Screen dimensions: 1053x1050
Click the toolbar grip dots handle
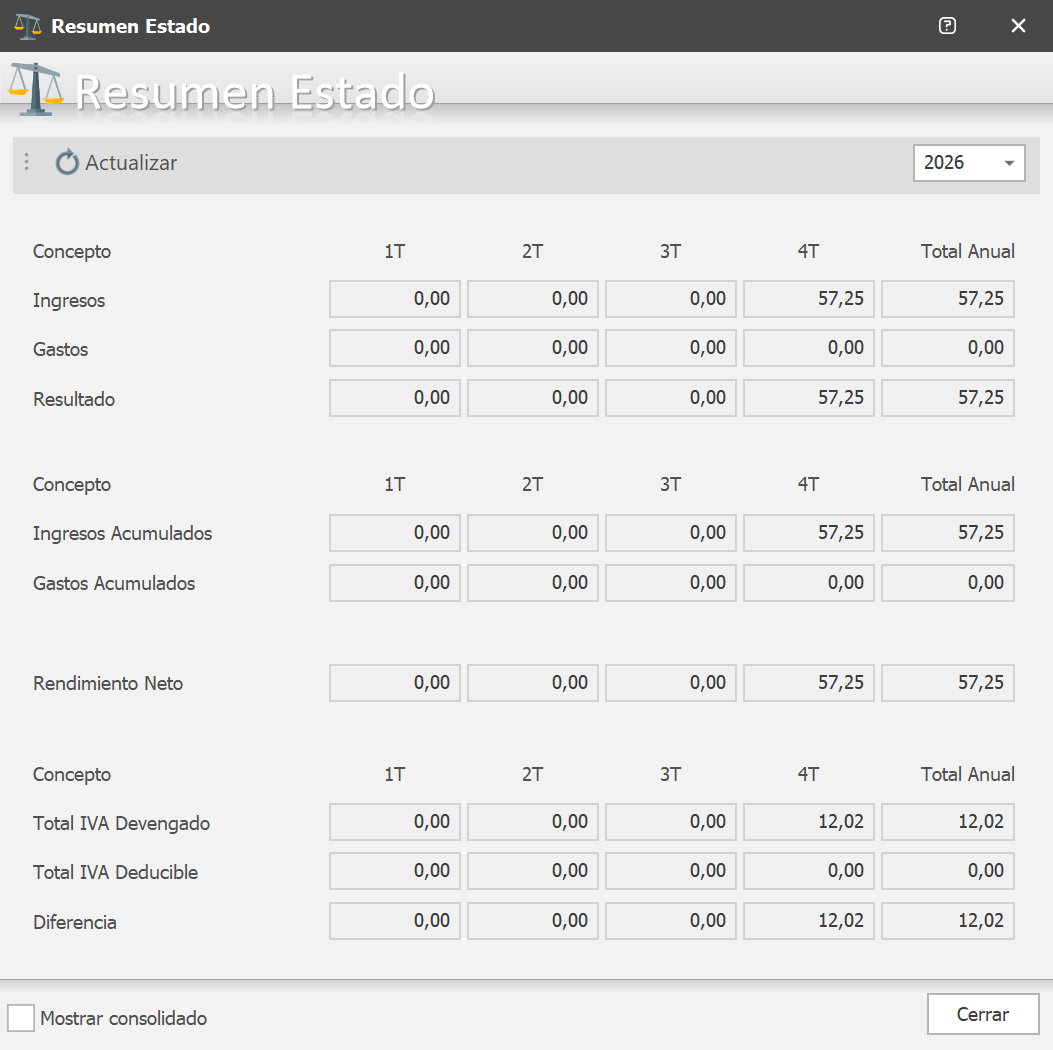26,162
